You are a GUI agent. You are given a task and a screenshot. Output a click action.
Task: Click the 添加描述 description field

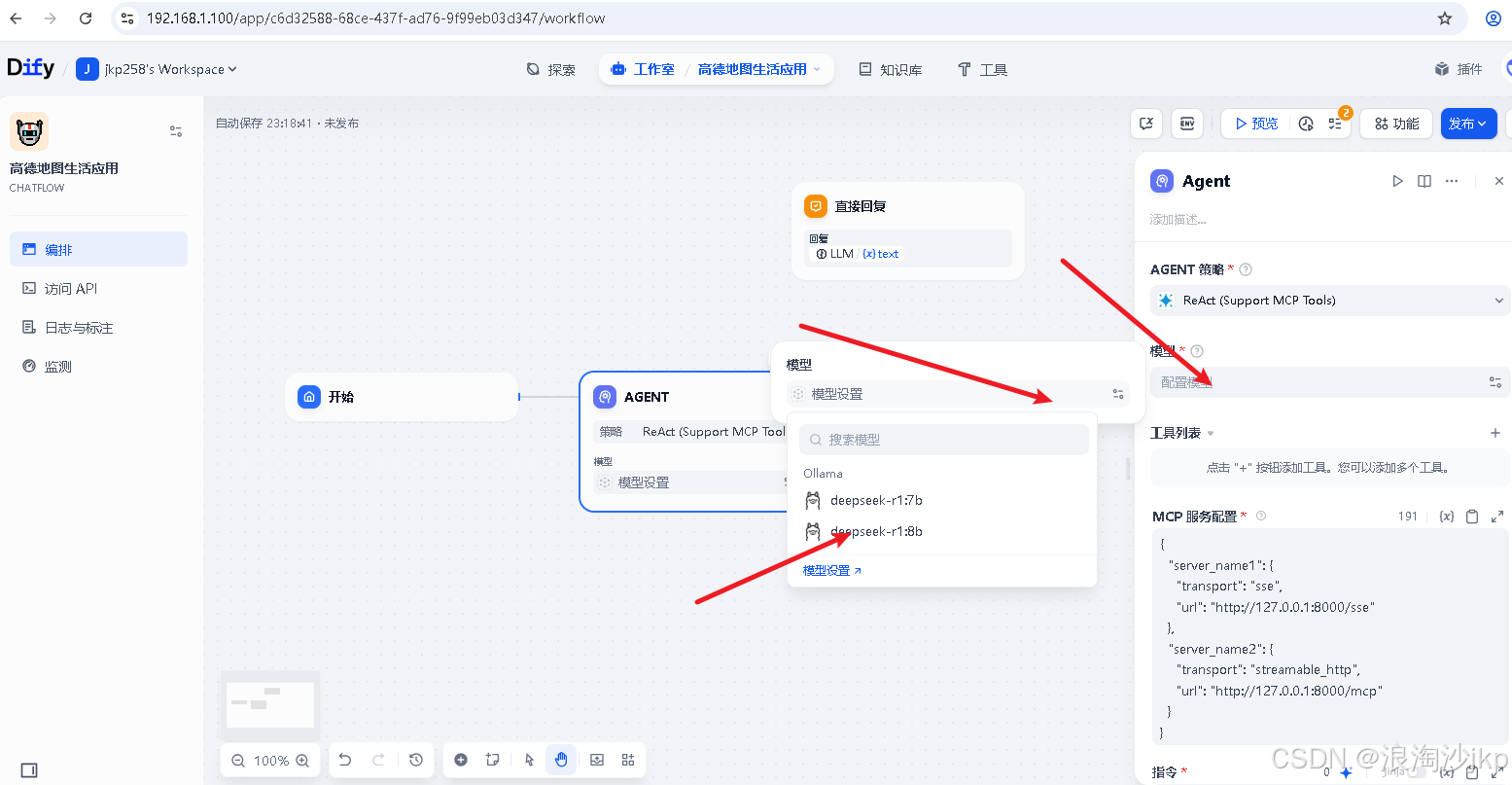(1178, 220)
